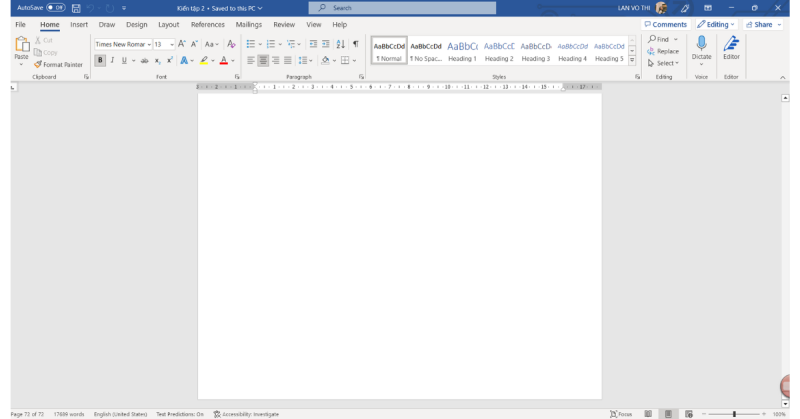The image size is (800, 419).
Task: Click the zoom slider handle
Action: pos(734,414)
